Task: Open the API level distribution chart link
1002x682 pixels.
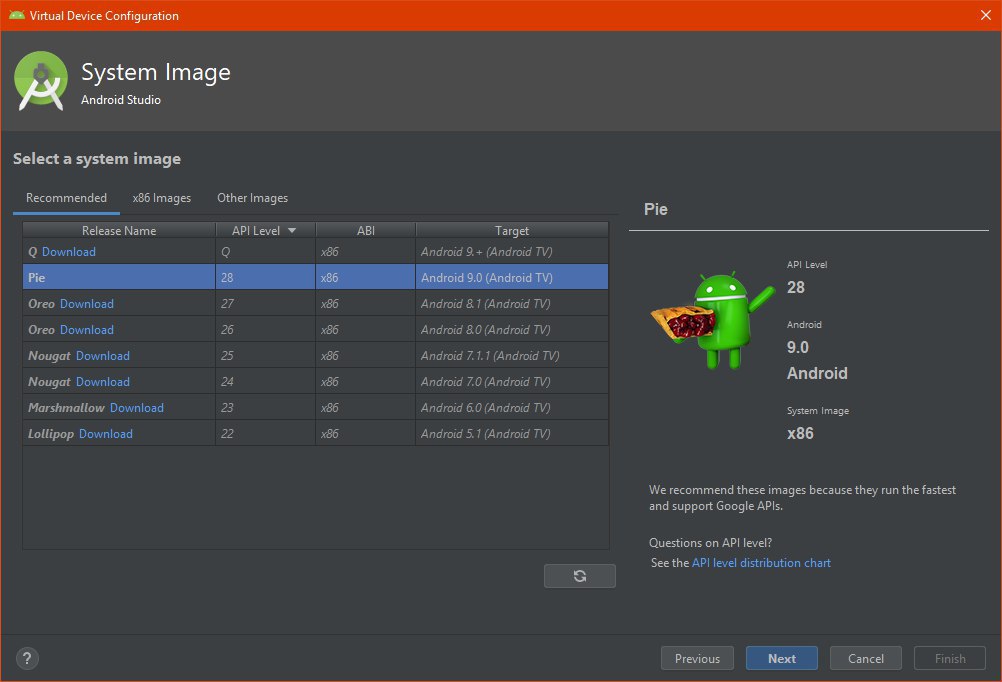Action: tap(761, 563)
